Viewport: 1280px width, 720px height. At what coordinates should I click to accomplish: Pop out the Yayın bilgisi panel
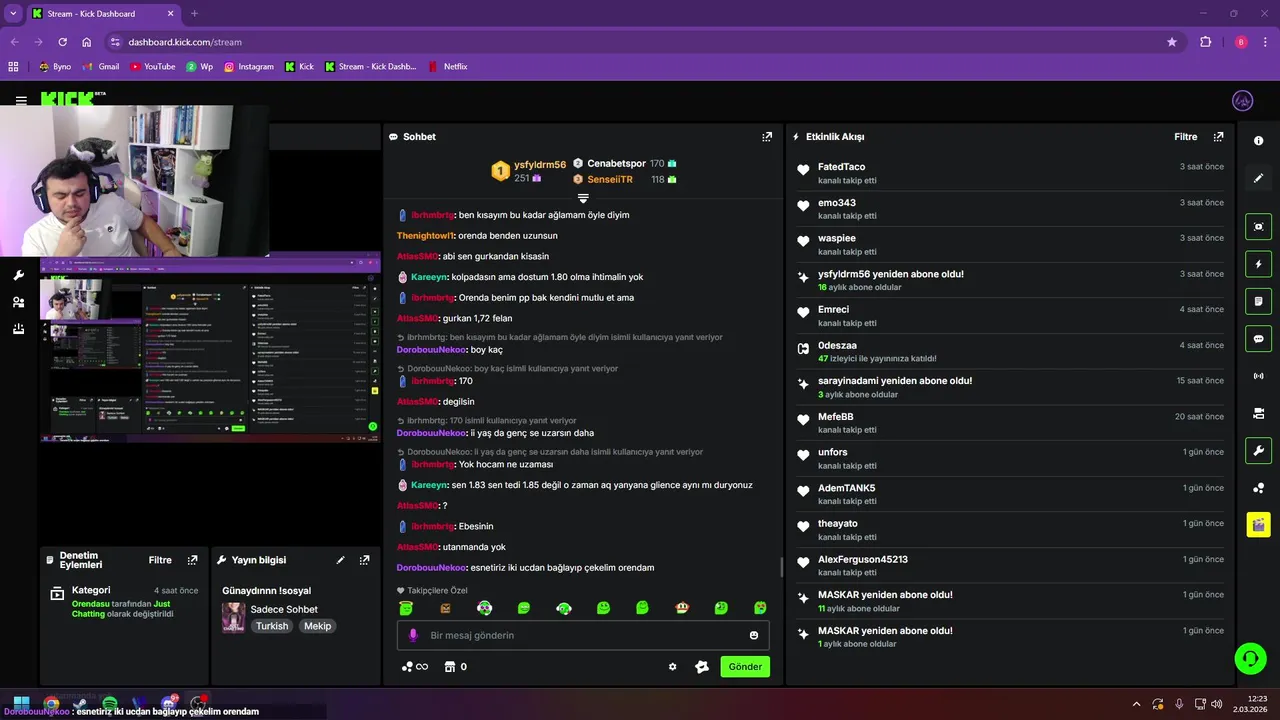364,560
